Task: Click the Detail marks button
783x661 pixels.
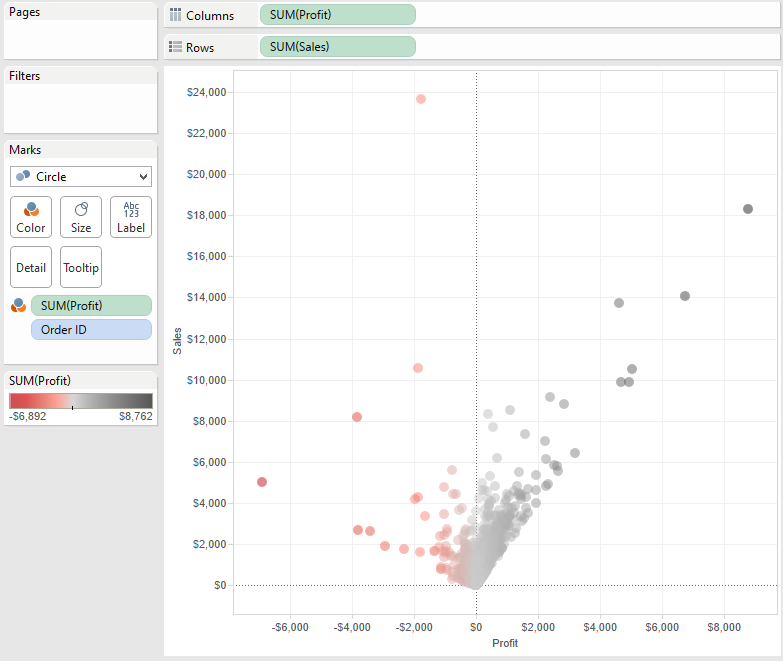Action: tap(31, 267)
